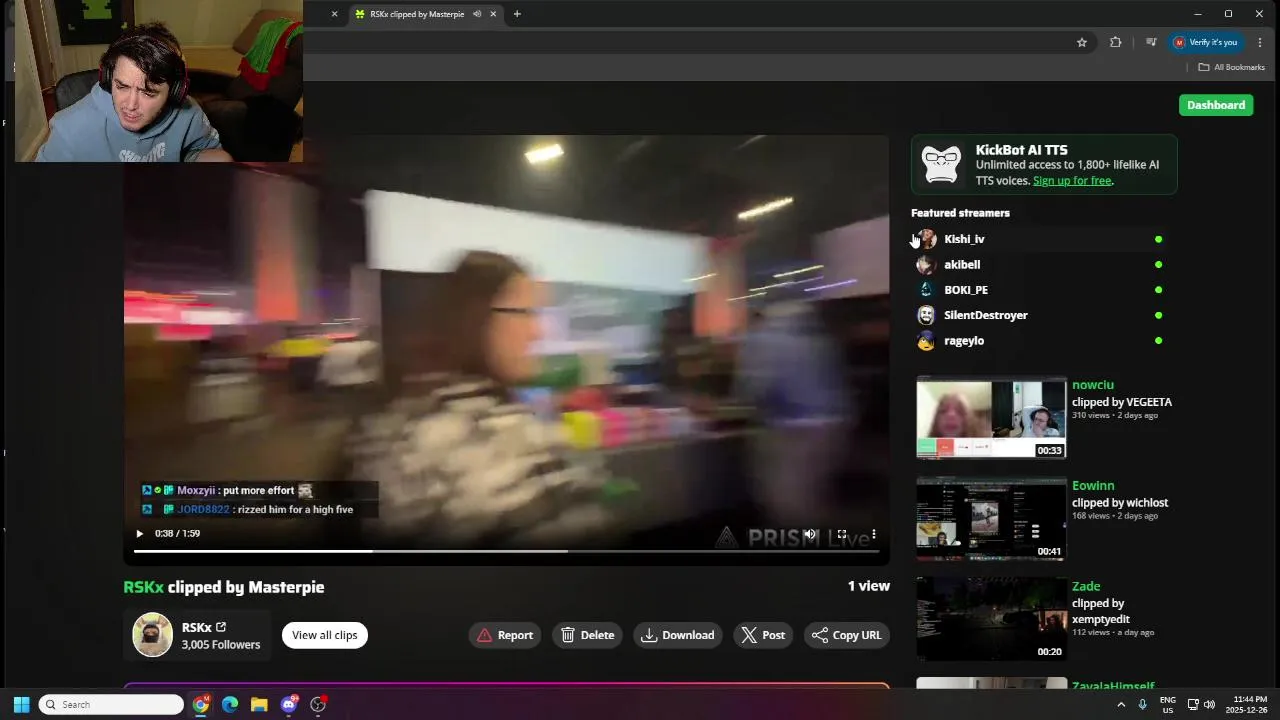Open video player more options menu

coord(874,534)
